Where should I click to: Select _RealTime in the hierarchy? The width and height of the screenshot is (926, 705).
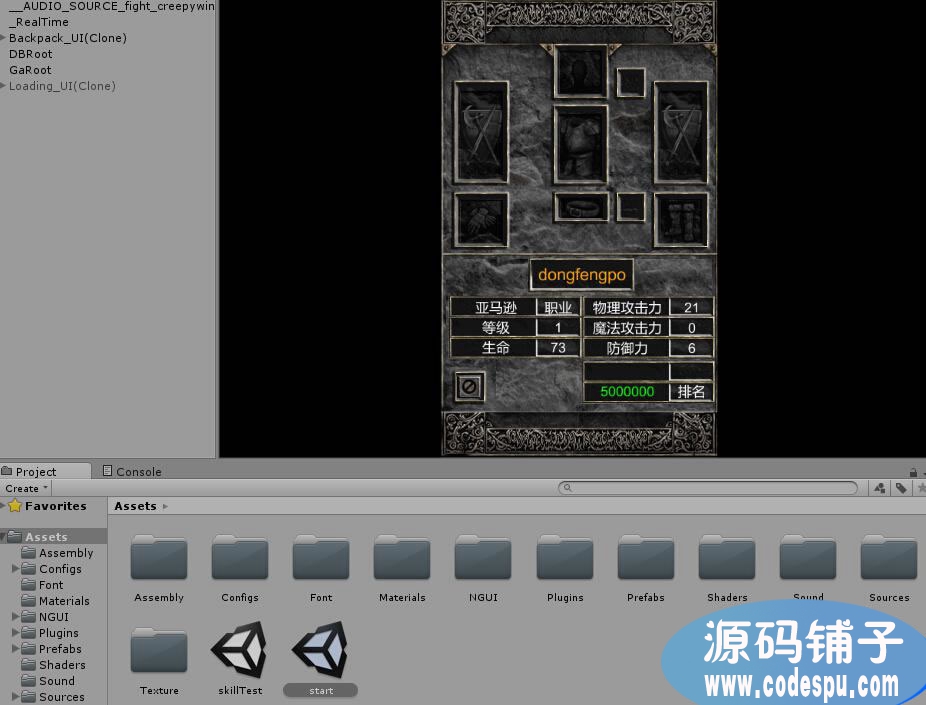39,22
